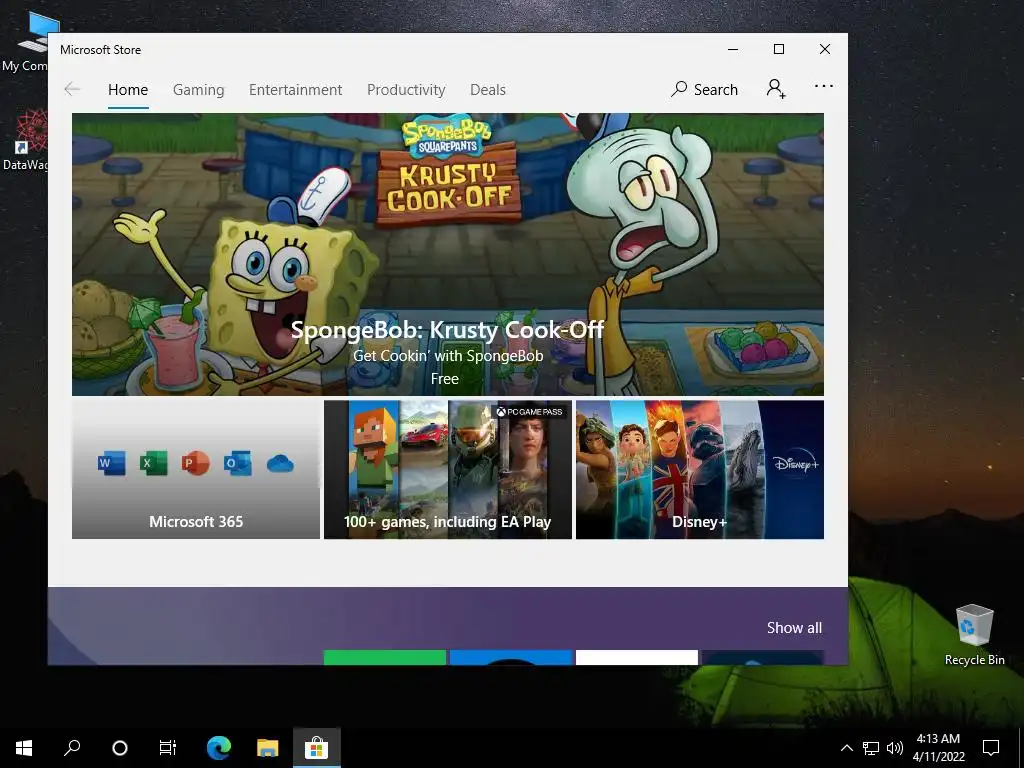Open the SpongeBob: Krusty Cook-Off banner

click(x=447, y=254)
